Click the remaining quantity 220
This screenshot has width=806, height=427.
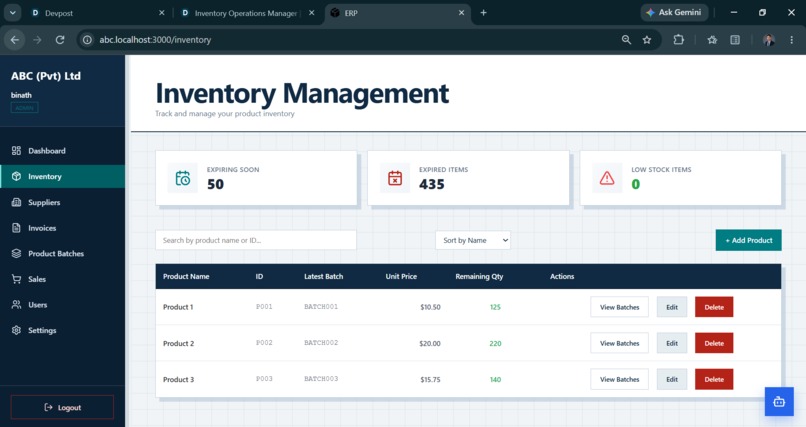pos(495,343)
